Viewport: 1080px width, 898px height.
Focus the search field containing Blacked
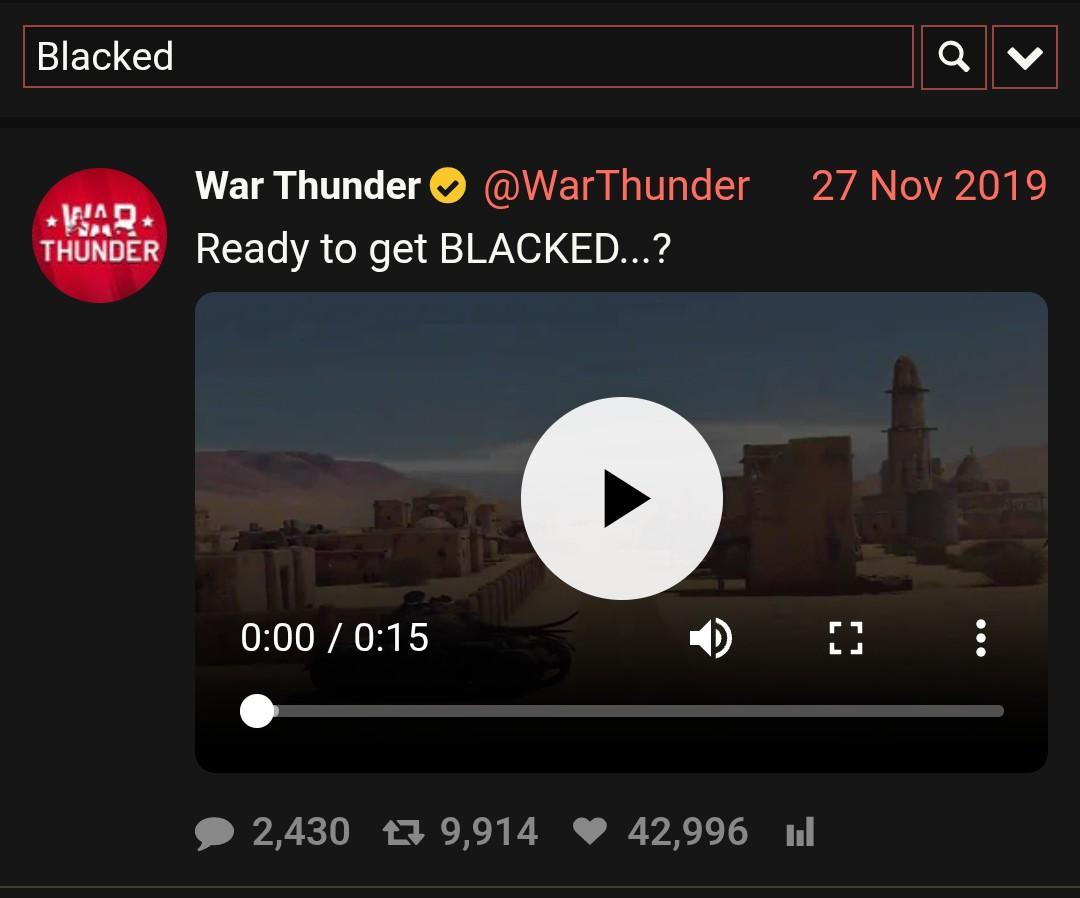coord(468,56)
